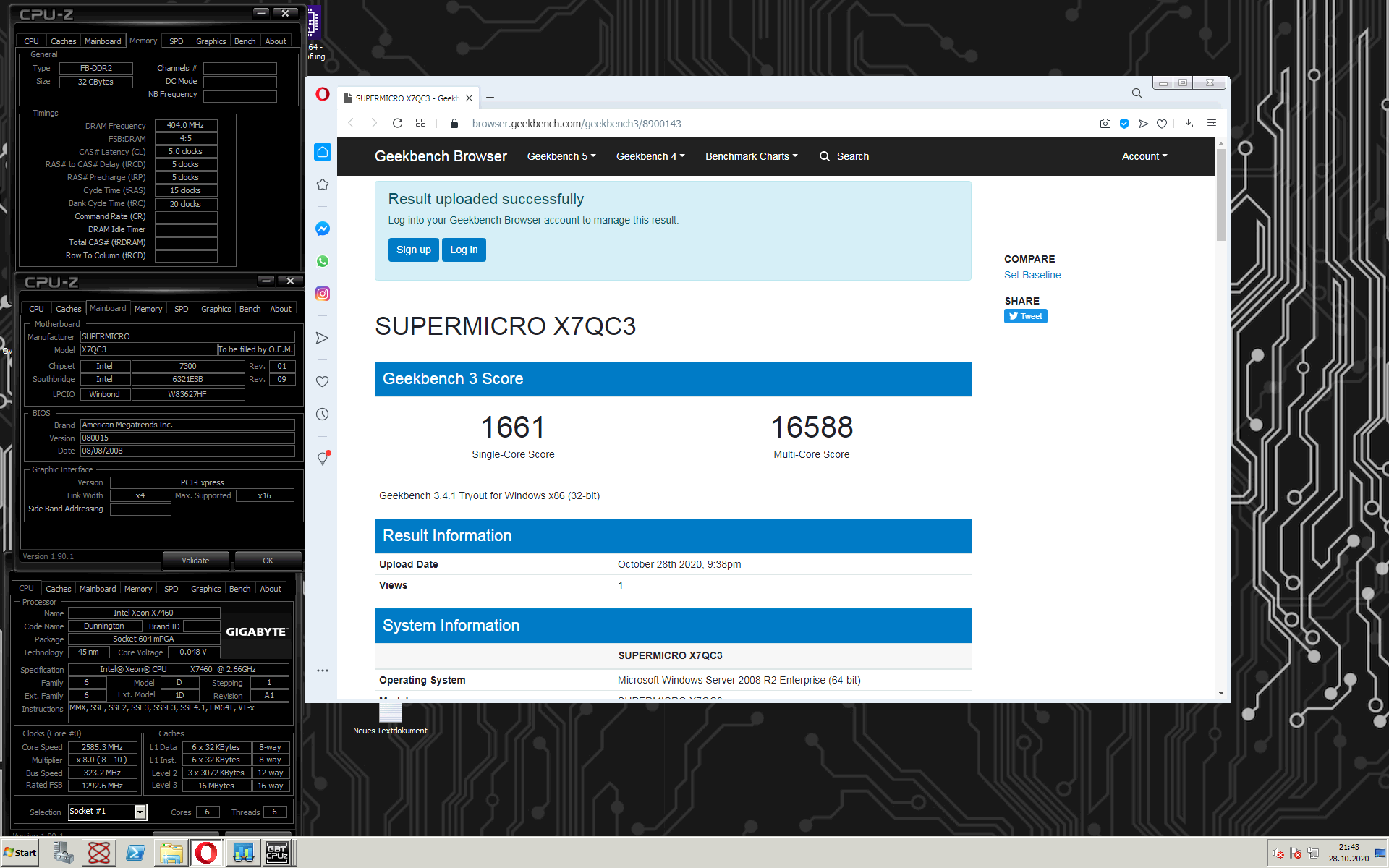Open downloads icon in Opera toolbar
Viewport: 1389px width, 868px height.
[x=1188, y=124]
